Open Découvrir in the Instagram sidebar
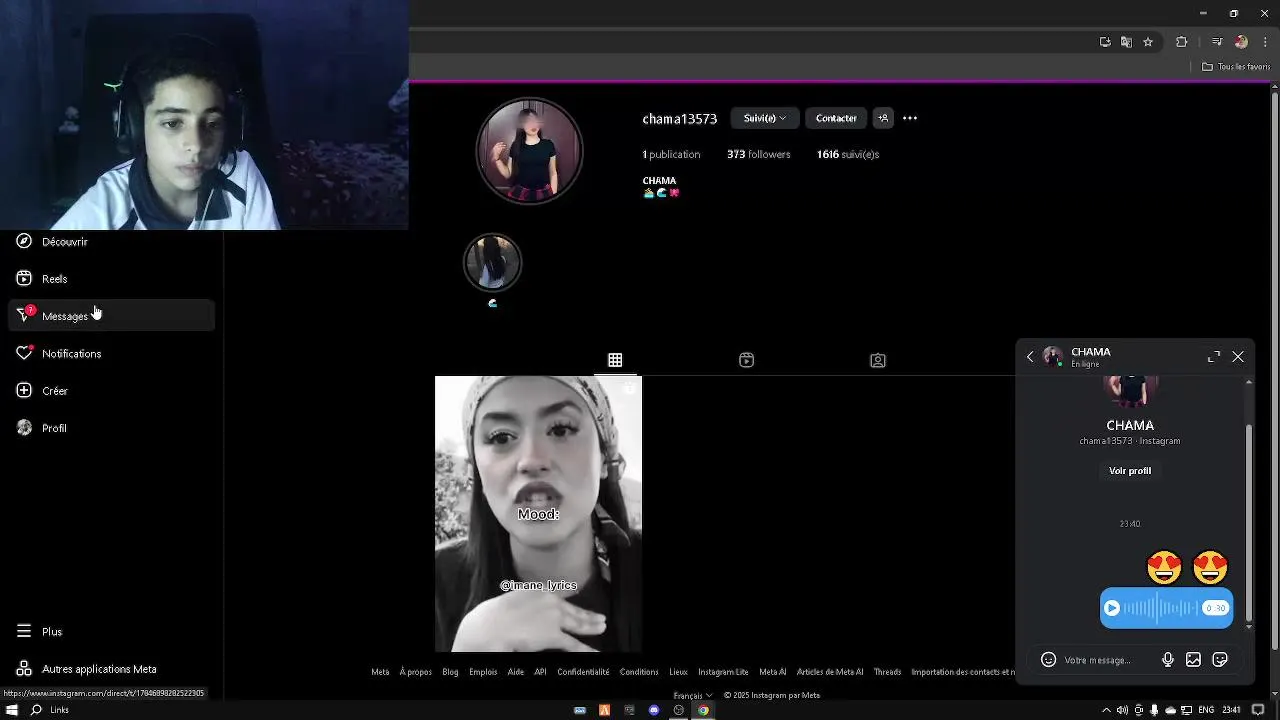This screenshot has width=1280, height=720. pyautogui.click(x=111, y=241)
